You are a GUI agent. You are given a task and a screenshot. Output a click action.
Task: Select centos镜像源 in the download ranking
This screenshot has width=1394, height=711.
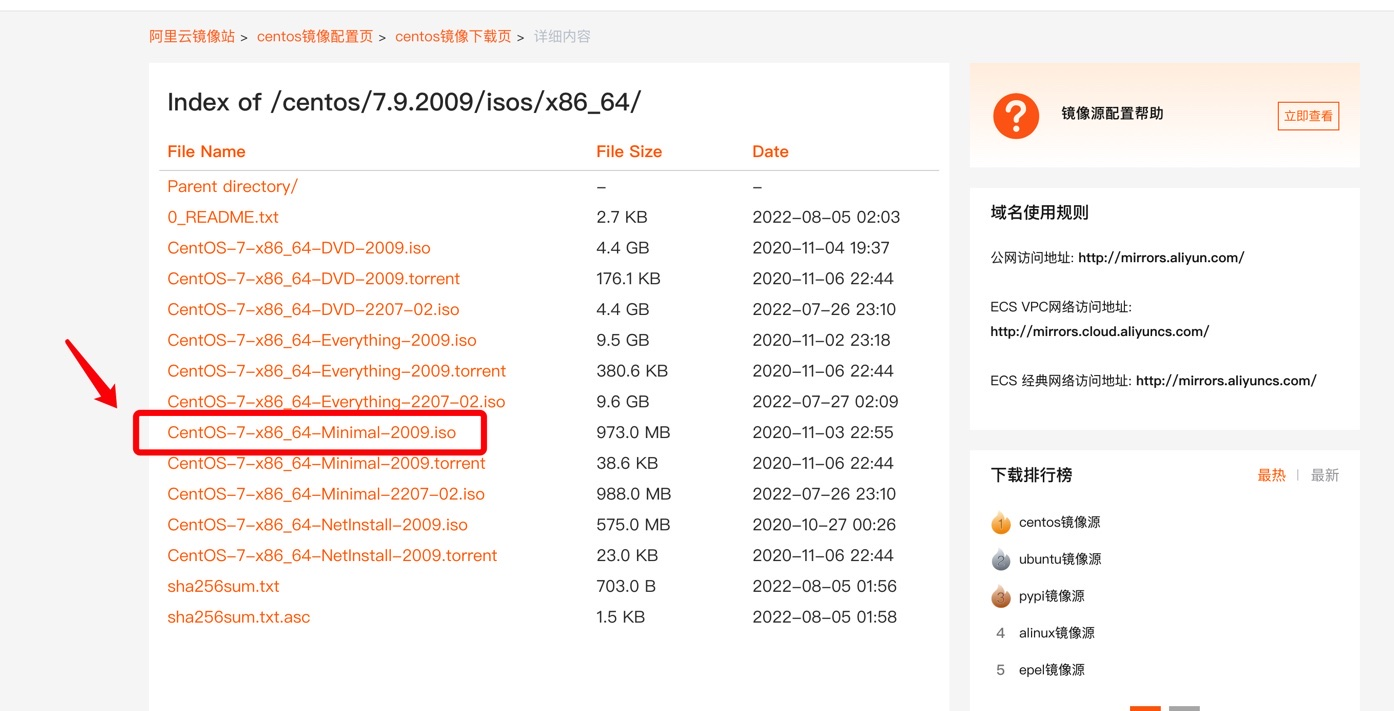coord(1061,522)
